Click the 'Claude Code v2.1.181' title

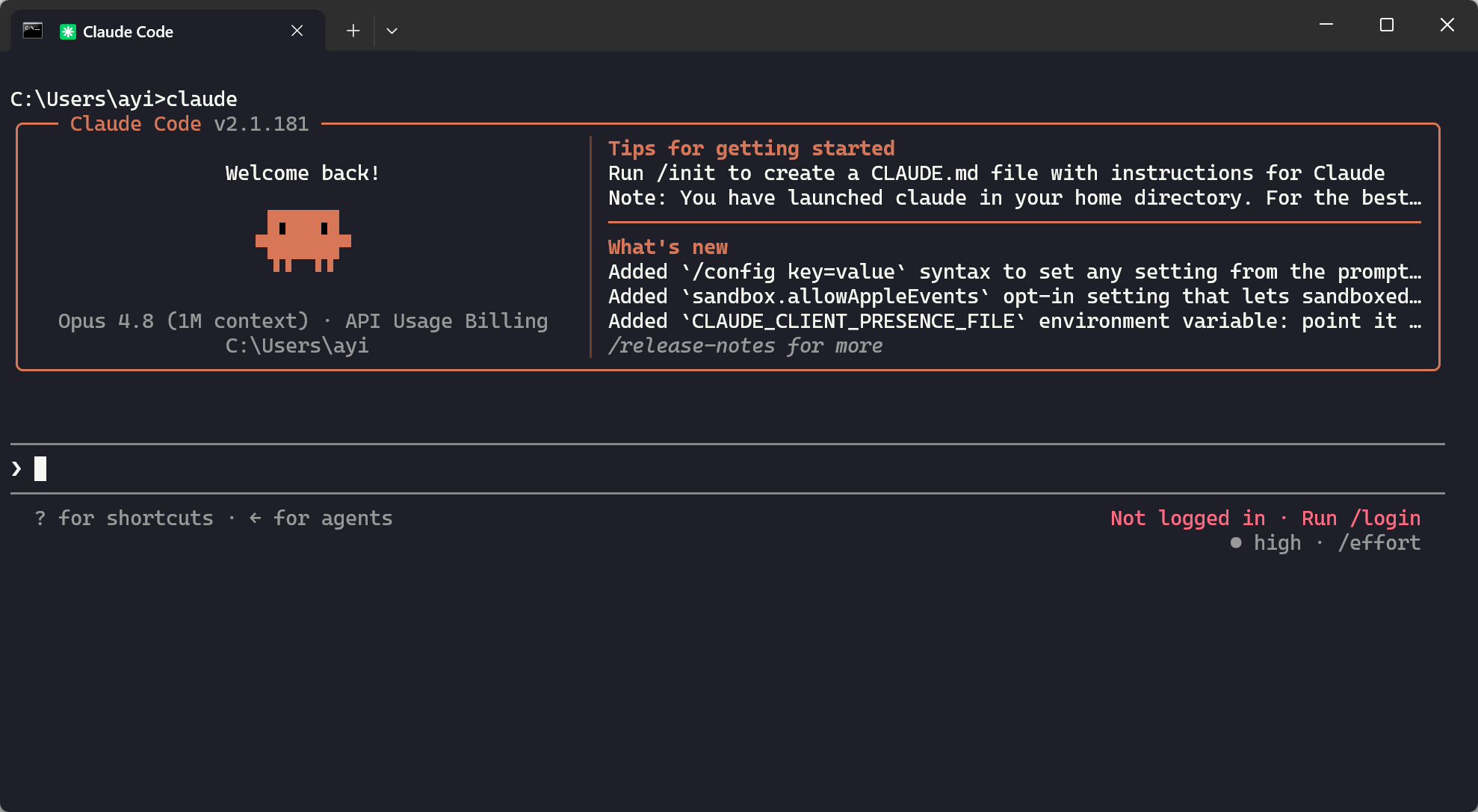point(190,124)
